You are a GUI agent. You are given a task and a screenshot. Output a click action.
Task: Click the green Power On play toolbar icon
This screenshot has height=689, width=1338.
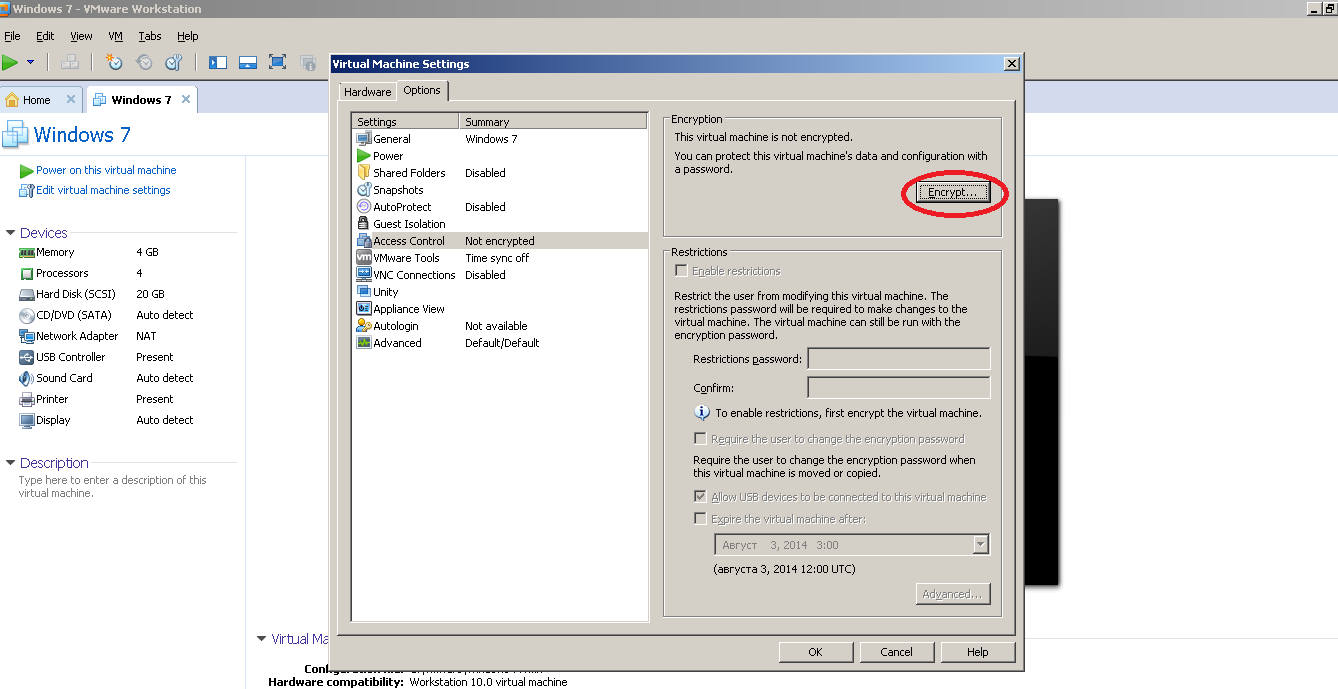click(10, 62)
